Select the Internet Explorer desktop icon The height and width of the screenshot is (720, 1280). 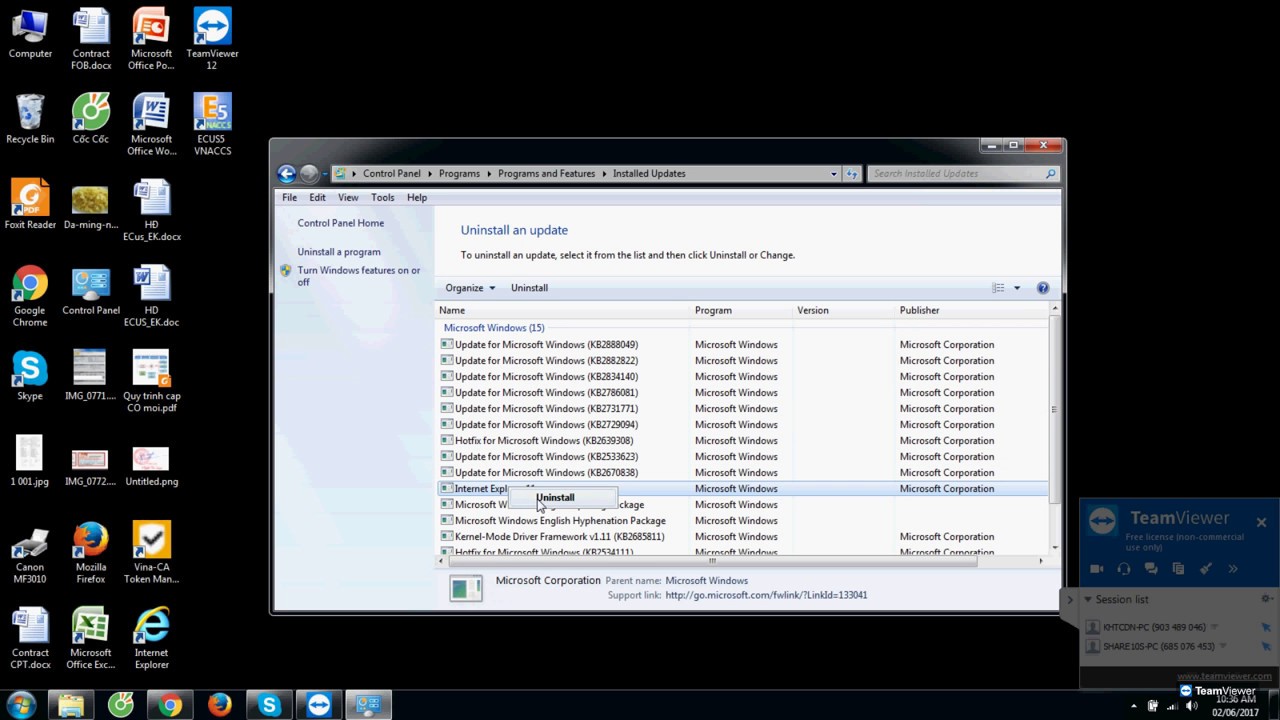click(x=152, y=638)
